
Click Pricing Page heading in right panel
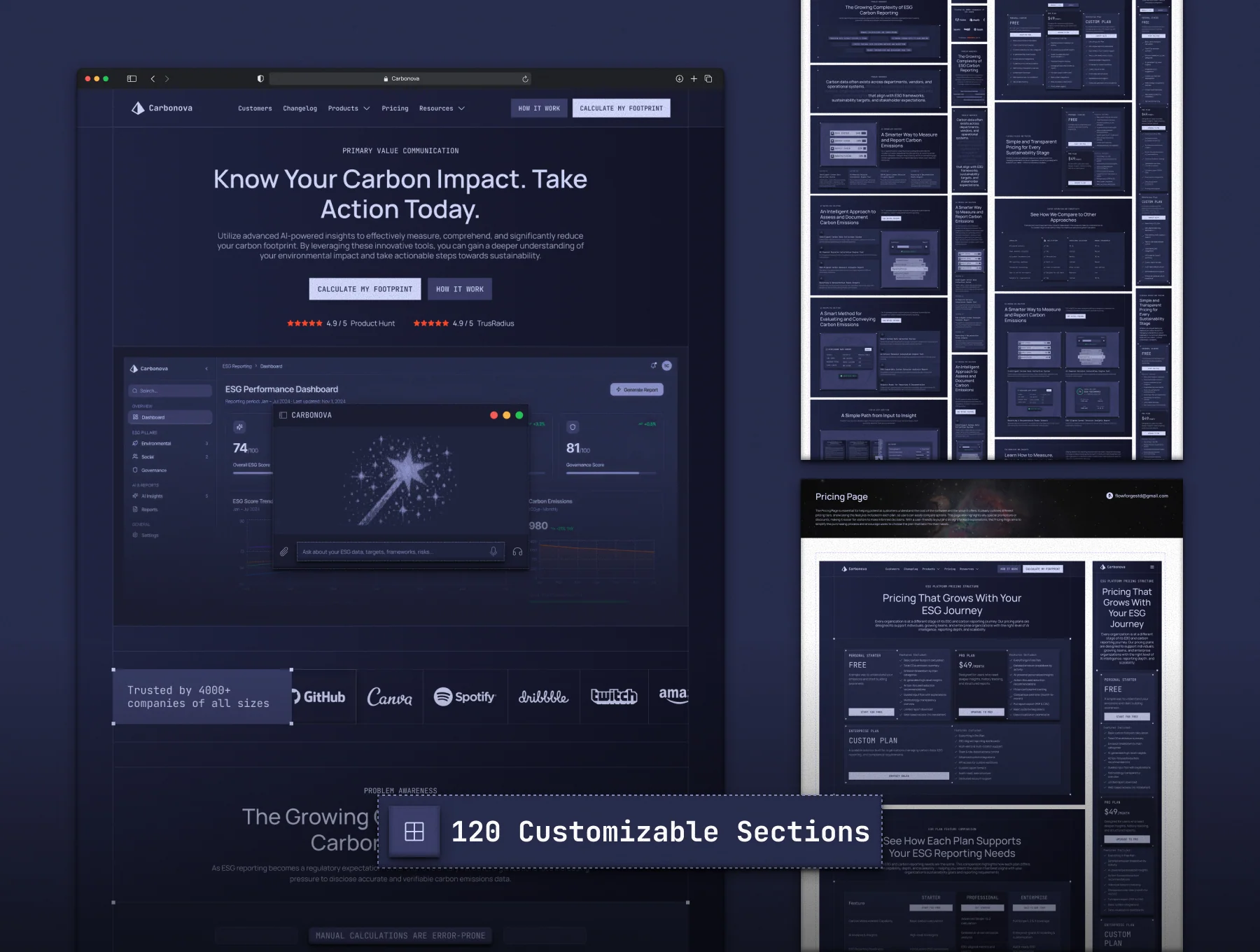click(841, 496)
